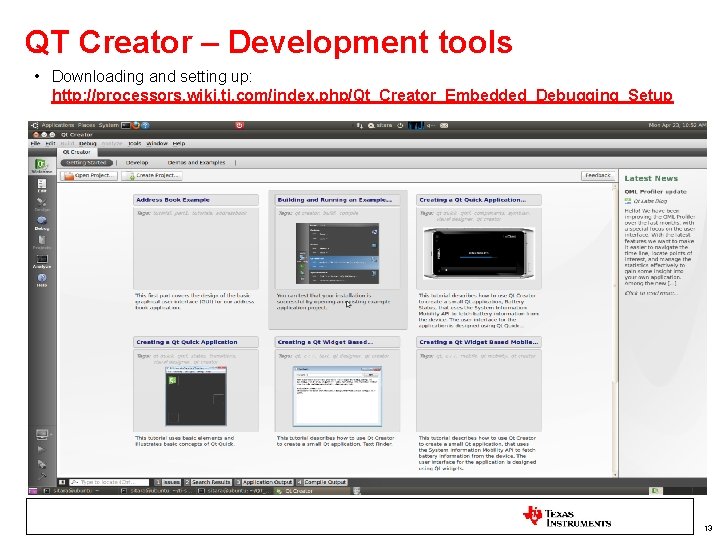Open the Compile Output pane

tap(322, 482)
